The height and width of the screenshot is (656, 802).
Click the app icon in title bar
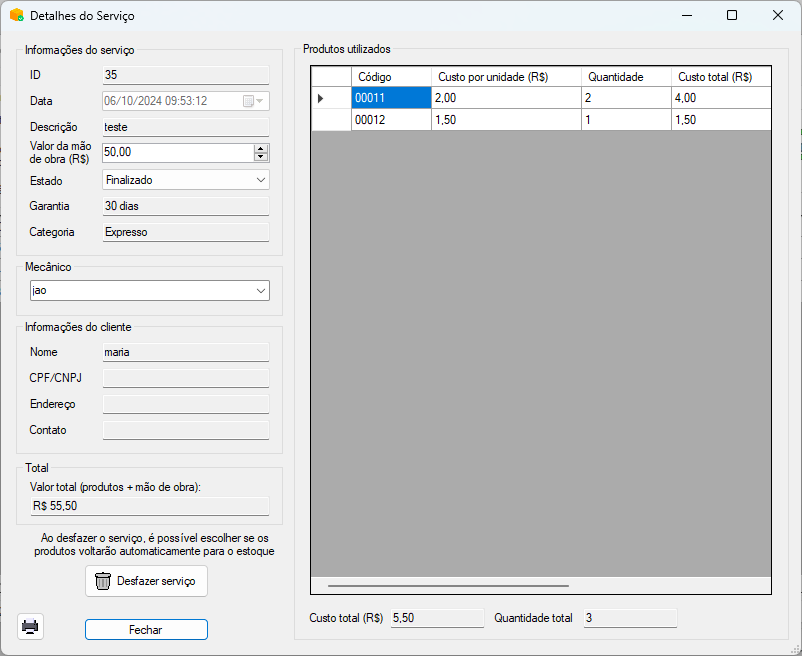[16, 16]
